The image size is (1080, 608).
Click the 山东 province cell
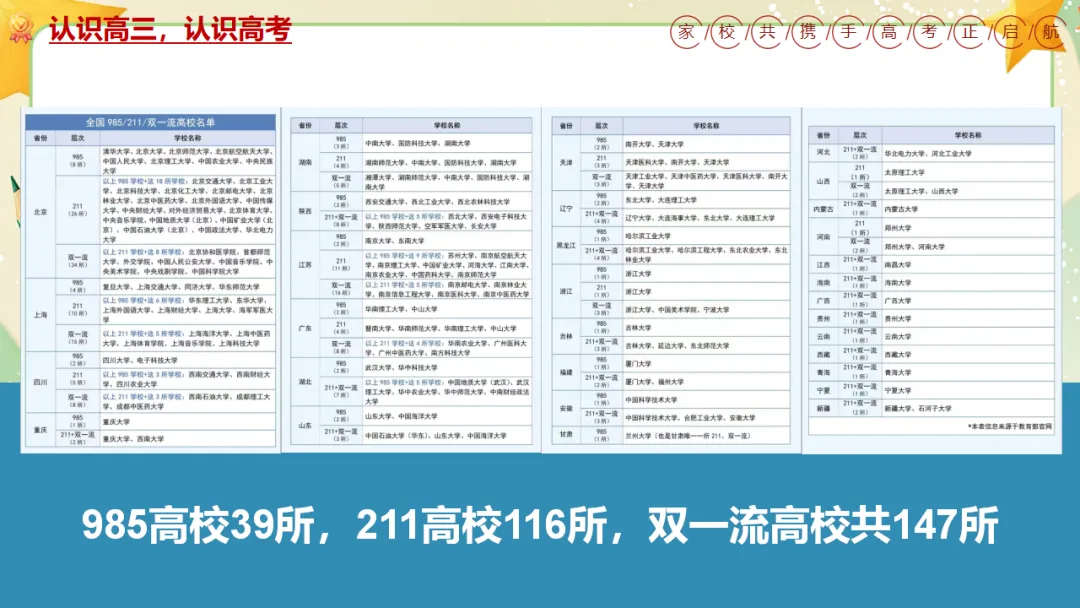coord(305,425)
